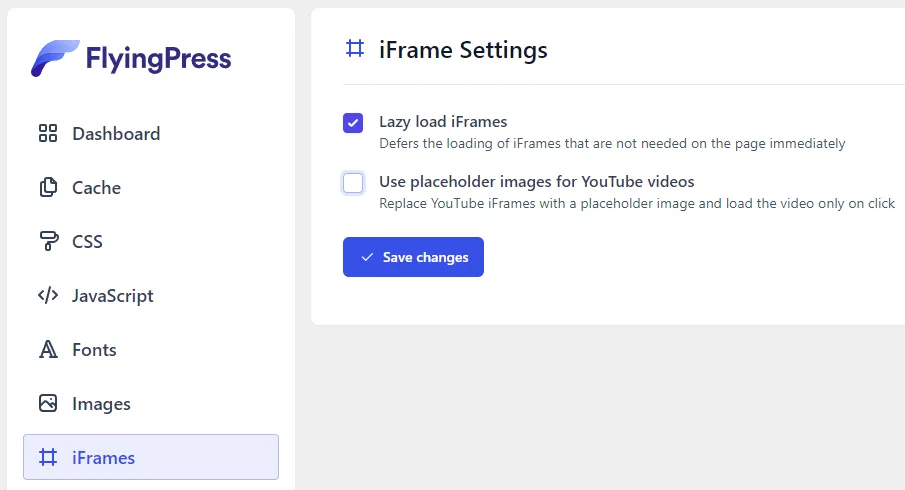Click 'Use placeholder images for YouTube videos' label
Viewport: 905px width, 490px height.
click(x=536, y=182)
